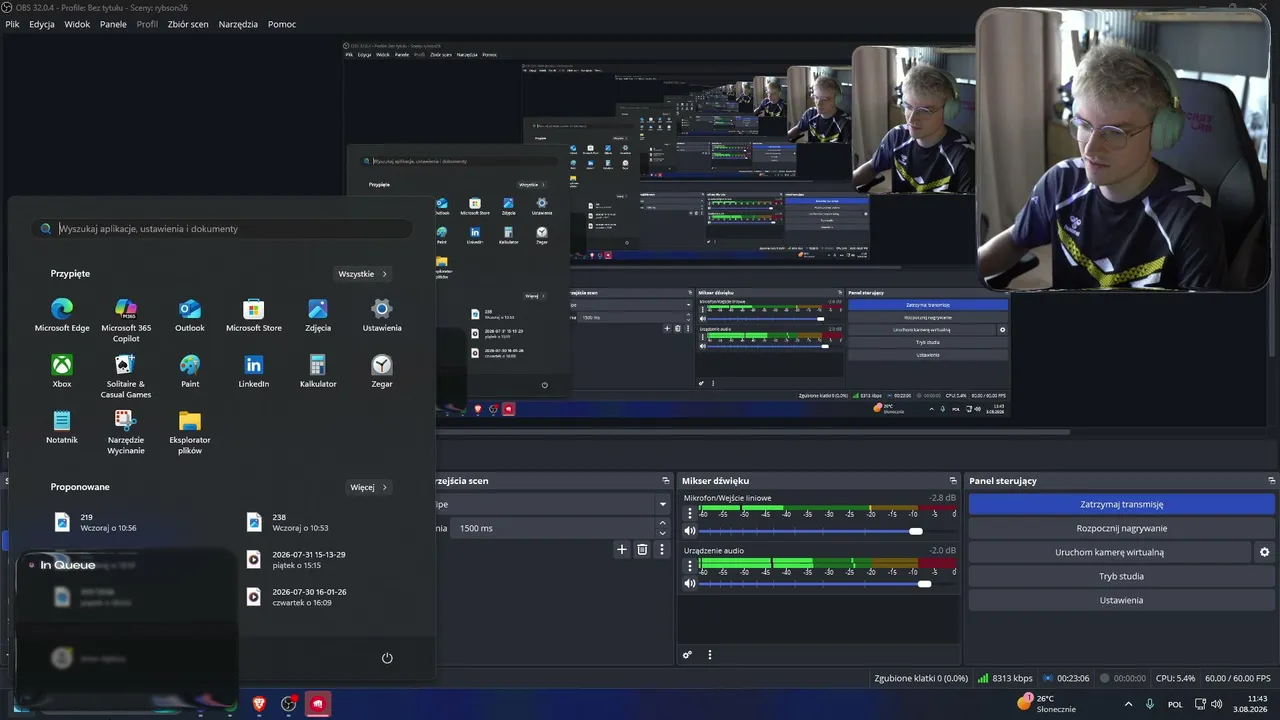Open Eksplorator plików
This screenshot has width=1280, height=720.
click(190, 432)
